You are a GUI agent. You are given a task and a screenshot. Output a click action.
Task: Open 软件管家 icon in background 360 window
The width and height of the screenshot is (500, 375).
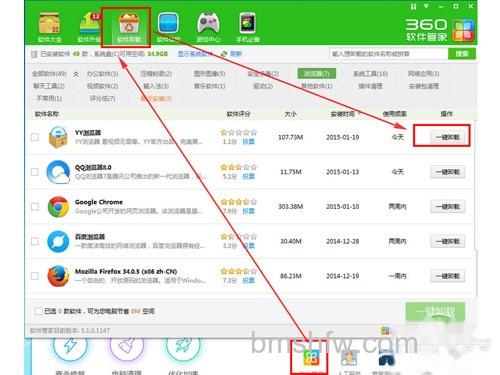(311, 357)
